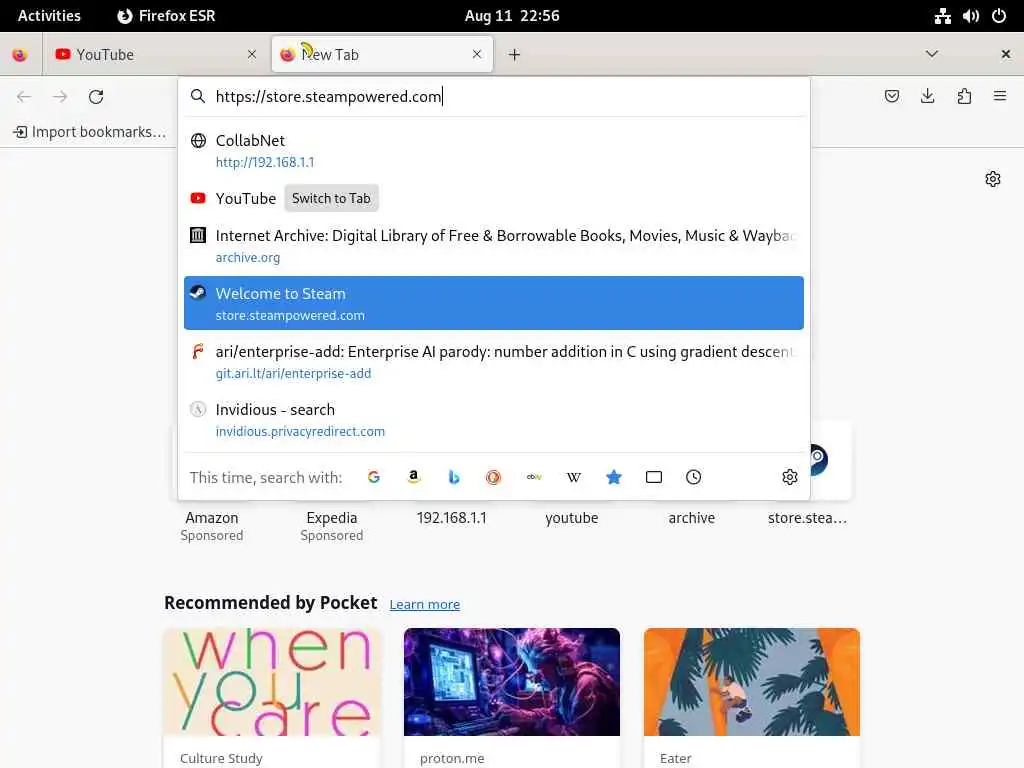
Task: Switch to the YouTube tab
Action: [x=155, y=55]
